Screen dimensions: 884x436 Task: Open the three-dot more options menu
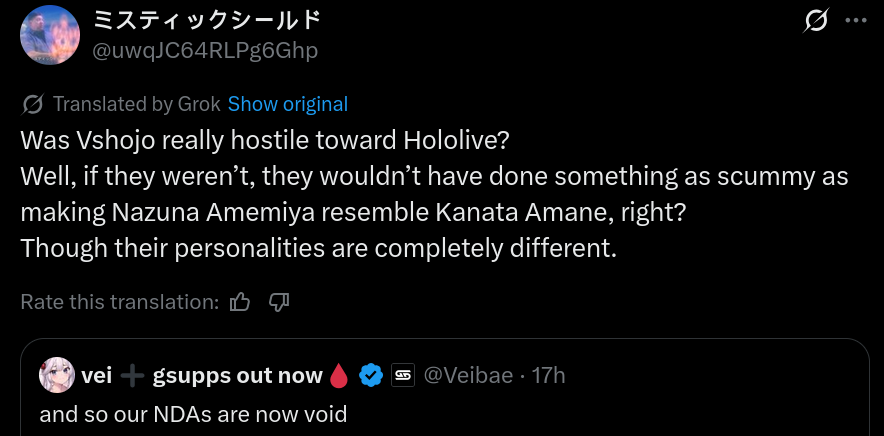[x=856, y=20]
